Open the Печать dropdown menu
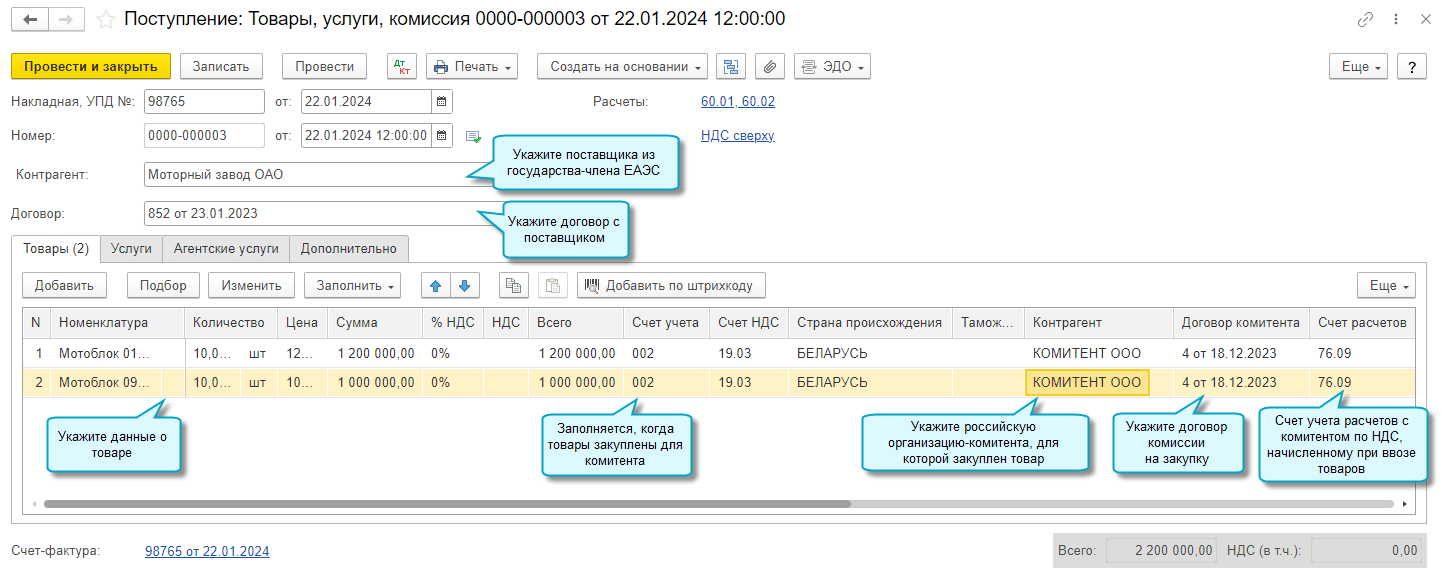This screenshot has width=1443, height=575. point(472,66)
